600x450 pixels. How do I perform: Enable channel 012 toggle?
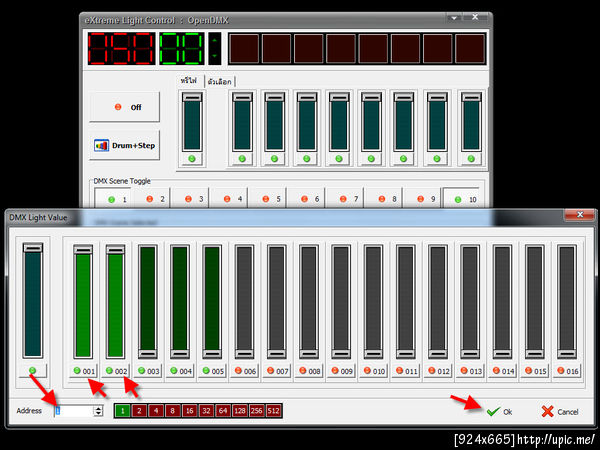tap(438, 371)
